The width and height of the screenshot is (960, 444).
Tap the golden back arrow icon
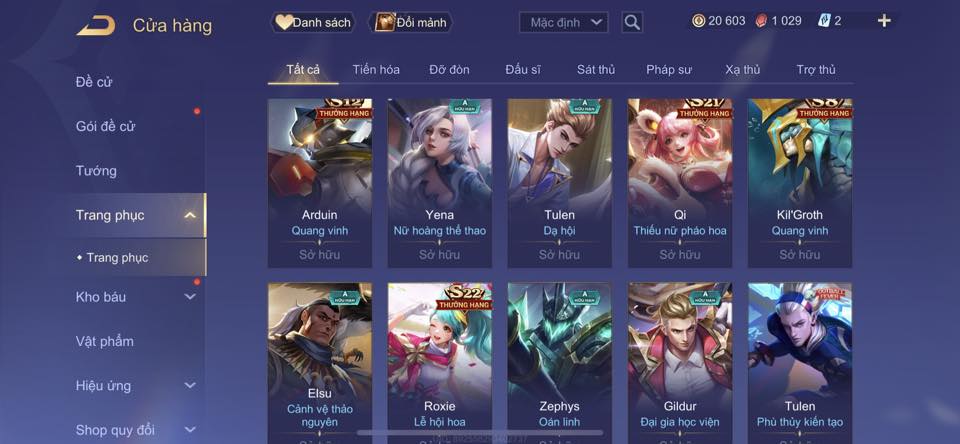pyautogui.click(x=96, y=25)
